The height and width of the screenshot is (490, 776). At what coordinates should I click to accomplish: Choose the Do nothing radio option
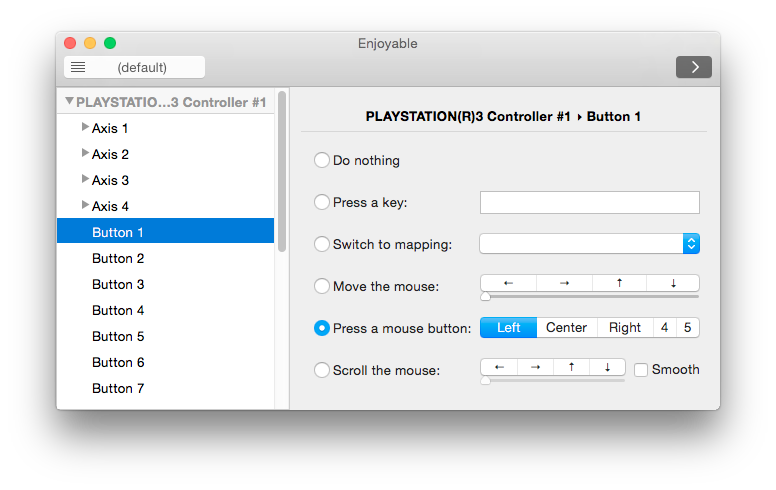322,160
